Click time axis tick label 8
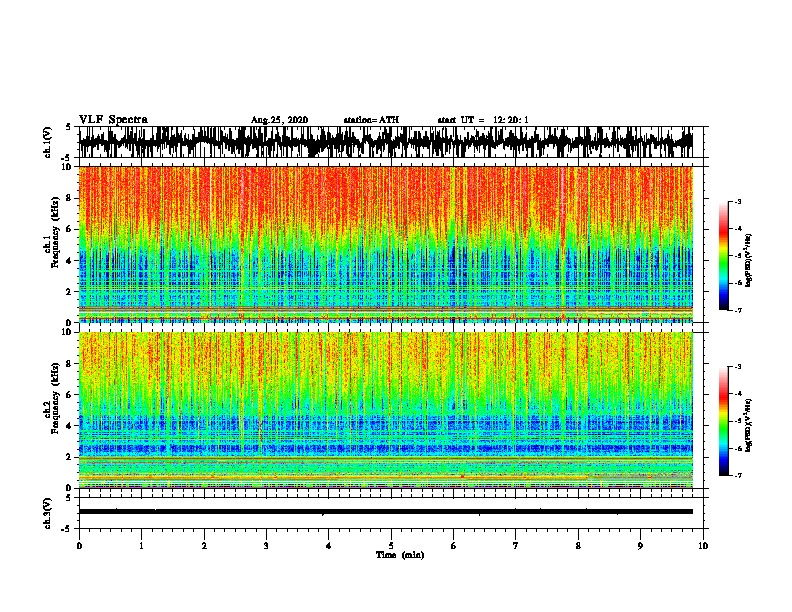Image resolution: width=792 pixels, height=612 pixels. click(x=578, y=546)
